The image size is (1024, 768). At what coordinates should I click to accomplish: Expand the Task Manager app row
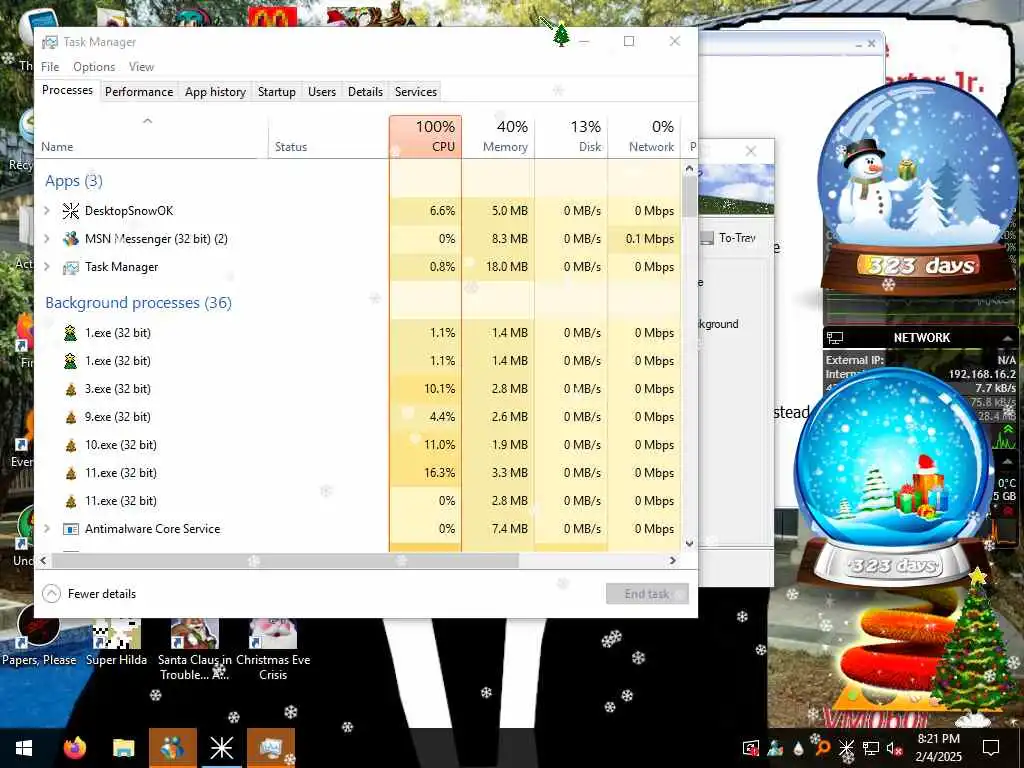(46, 267)
